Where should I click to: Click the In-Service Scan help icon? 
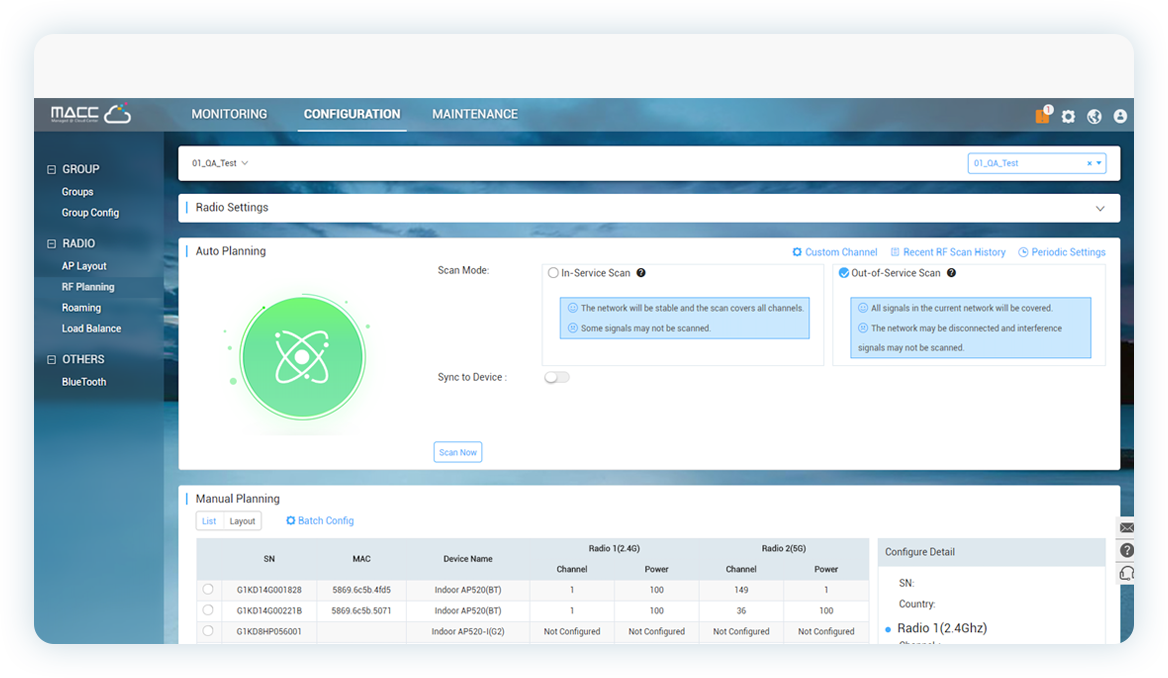click(x=641, y=273)
